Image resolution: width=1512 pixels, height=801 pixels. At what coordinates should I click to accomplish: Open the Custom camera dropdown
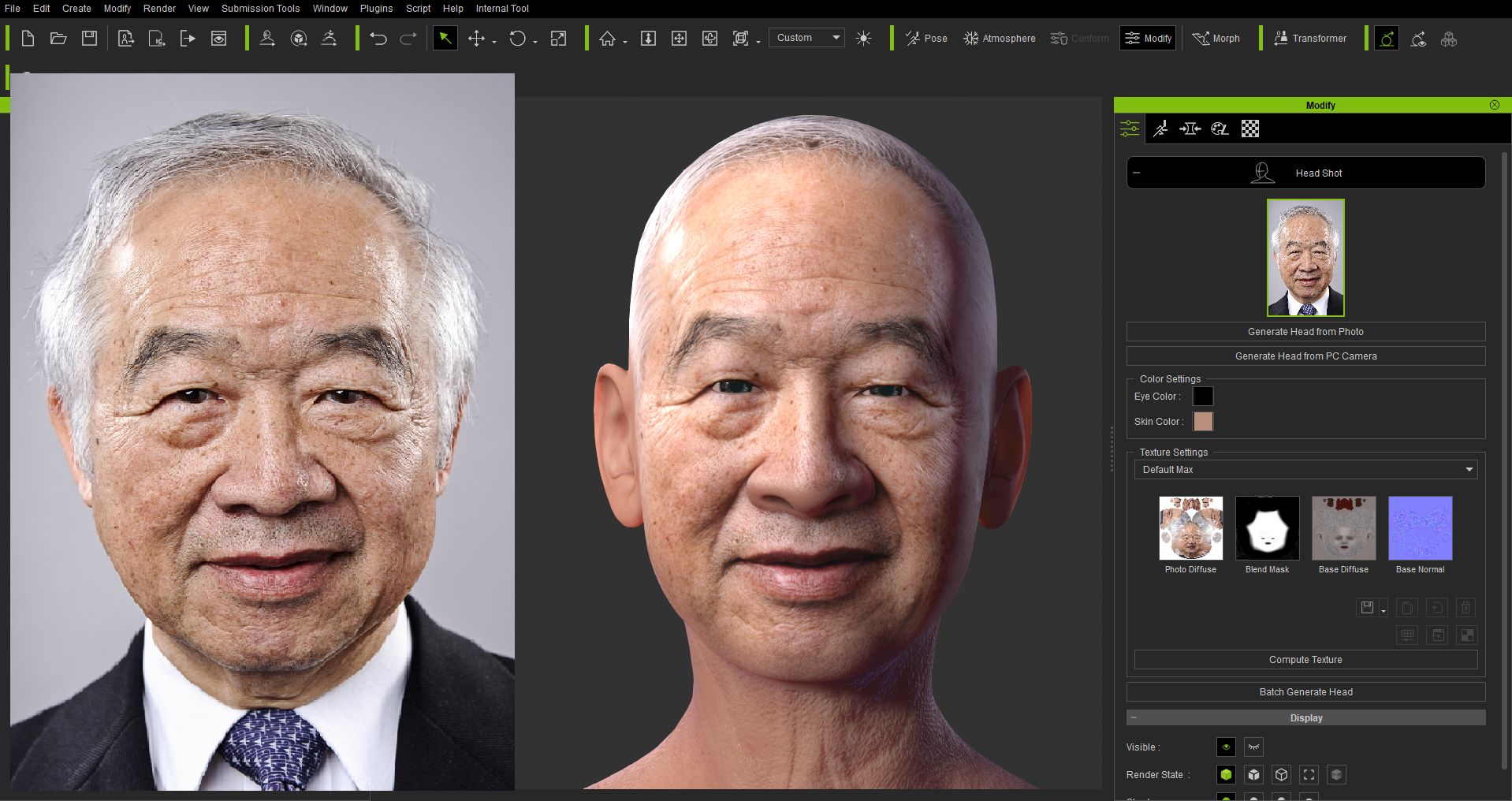(807, 38)
